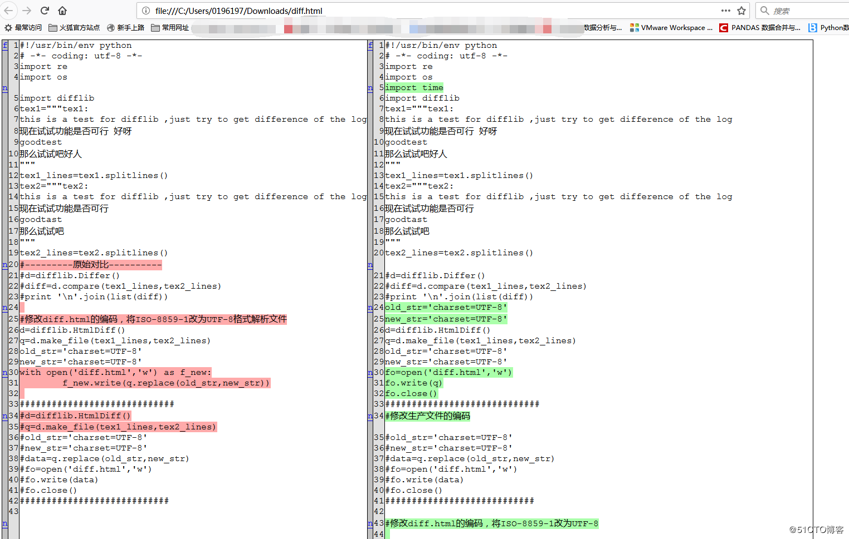Click the 'n' link beside right 'import time' line
Viewport: 849px width, 539px height.
[x=370, y=88]
